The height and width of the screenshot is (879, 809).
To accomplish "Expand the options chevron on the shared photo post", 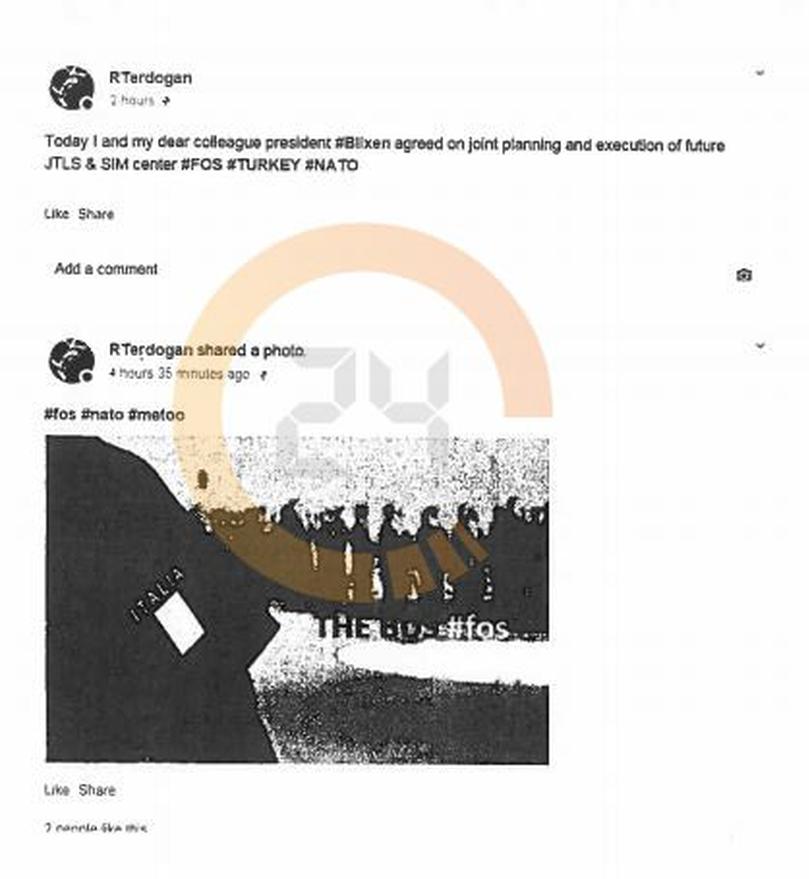I will click(760, 345).
